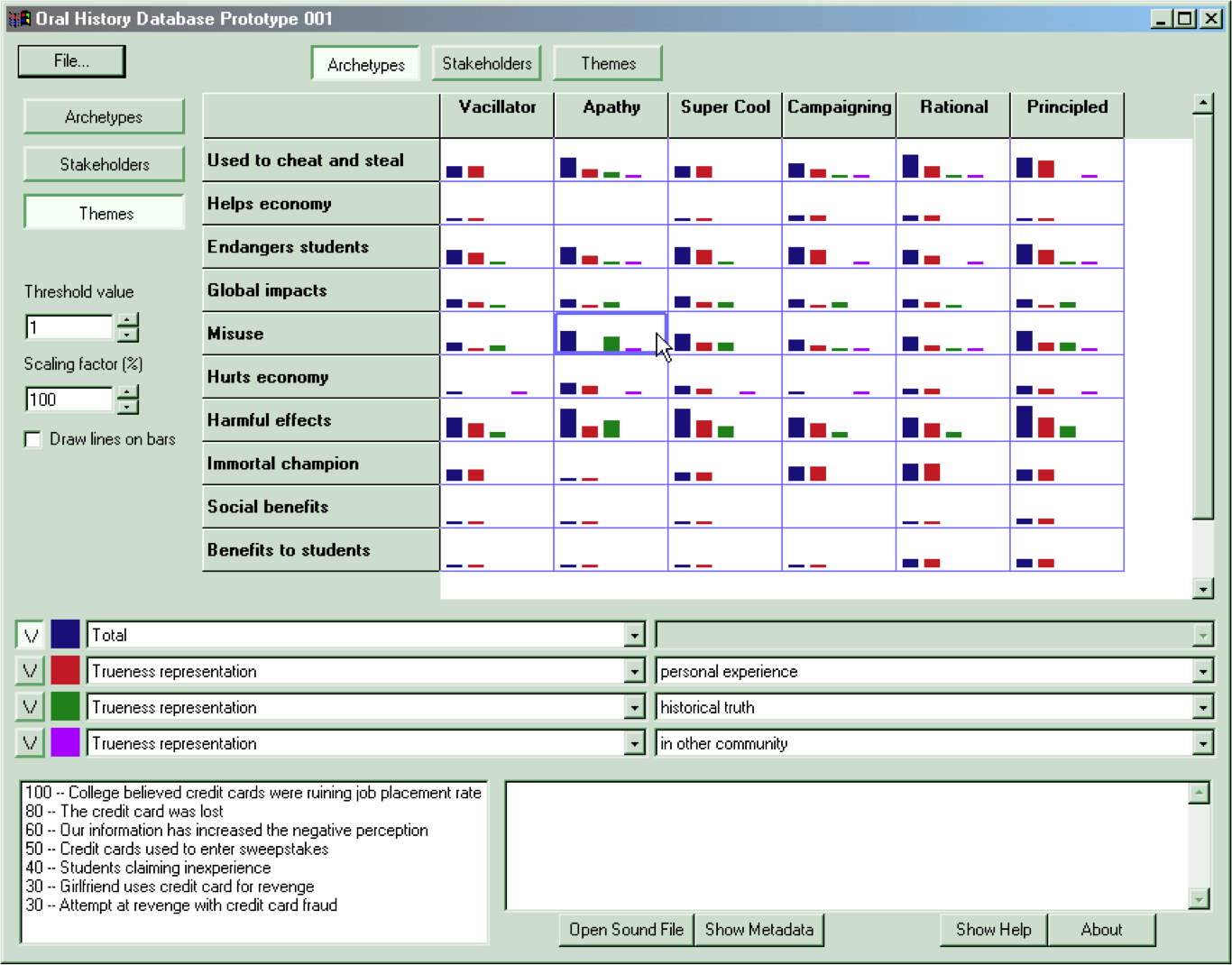Open the Total series dropdown
This screenshot has height=965, width=1232.
[x=634, y=636]
